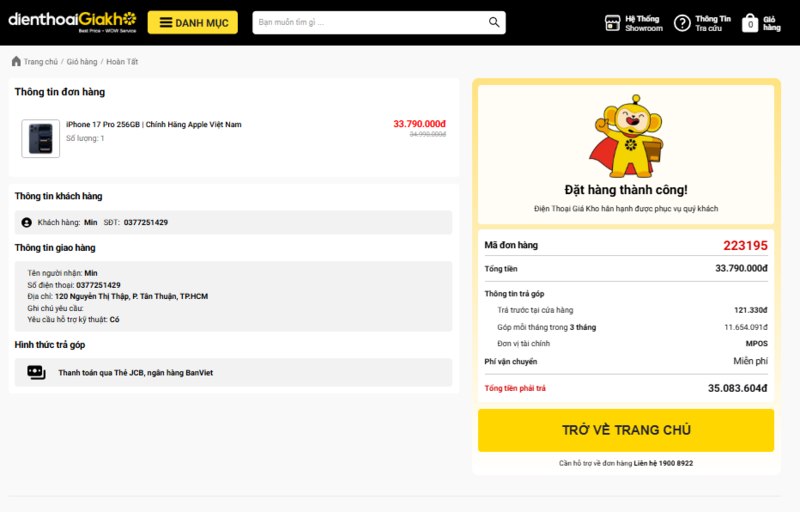Click the search magnifier icon
This screenshot has width=800, height=512.
pos(494,22)
